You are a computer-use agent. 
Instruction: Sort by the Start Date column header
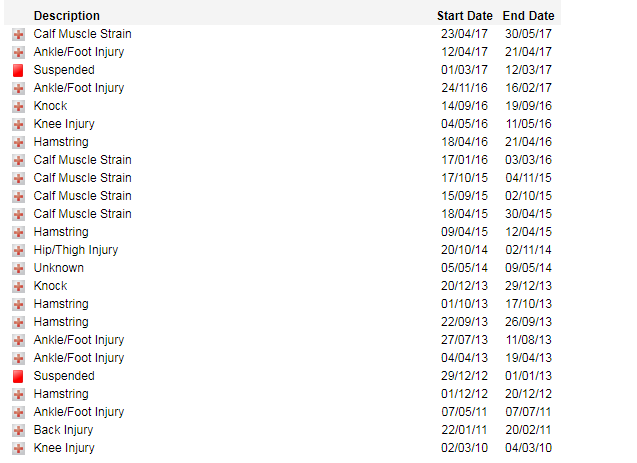click(x=464, y=16)
